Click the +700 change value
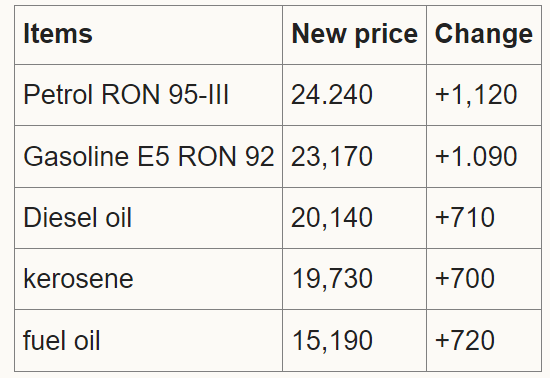 click(465, 278)
